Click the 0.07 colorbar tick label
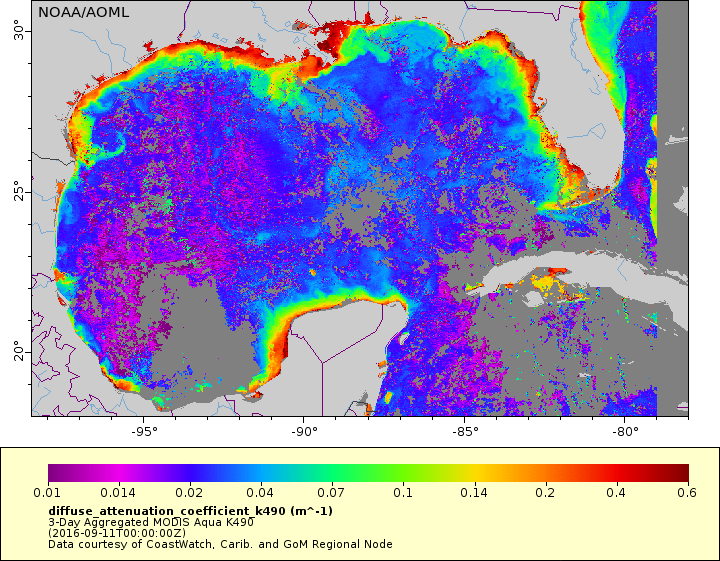 [x=331, y=493]
